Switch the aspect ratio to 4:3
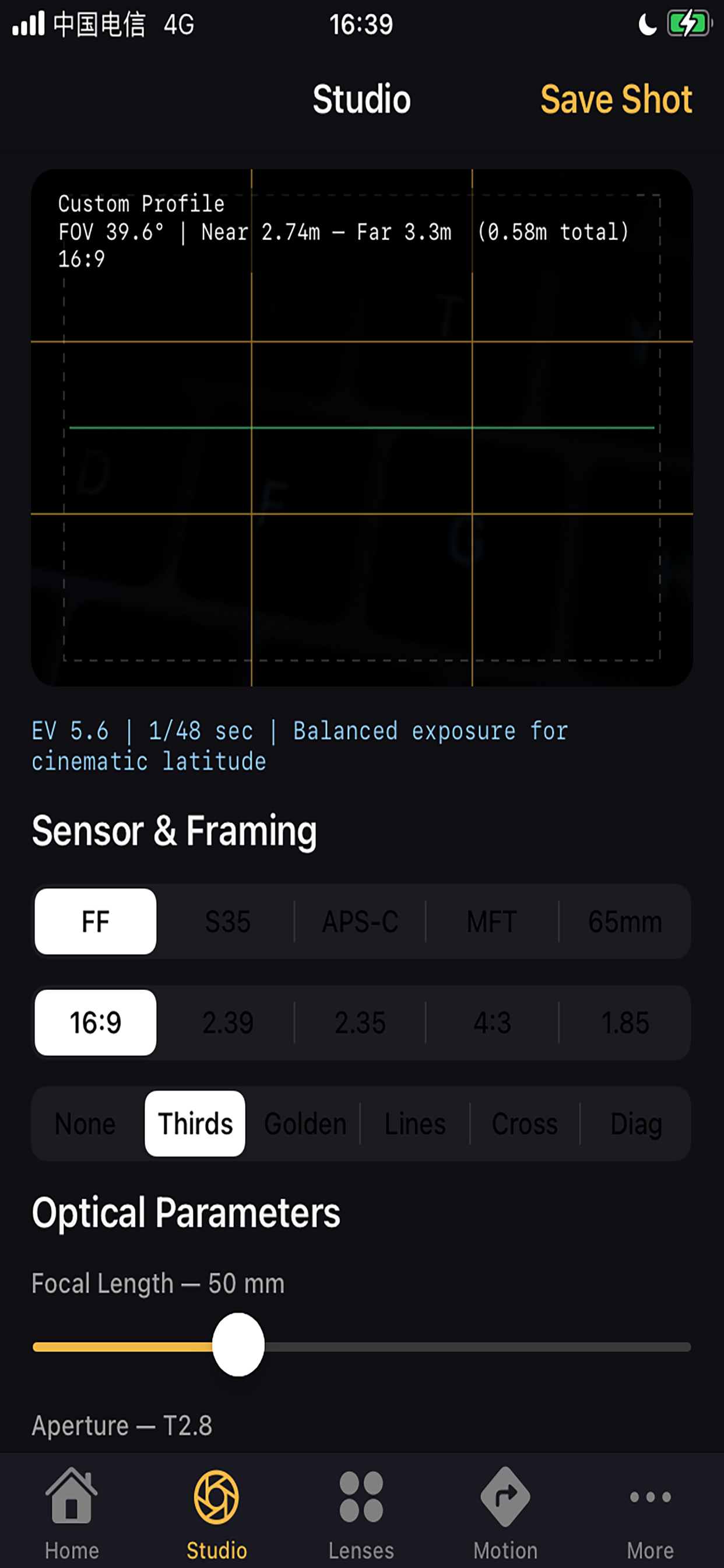The height and width of the screenshot is (1568, 724). pyautogui.click(x=492, y=1023)
